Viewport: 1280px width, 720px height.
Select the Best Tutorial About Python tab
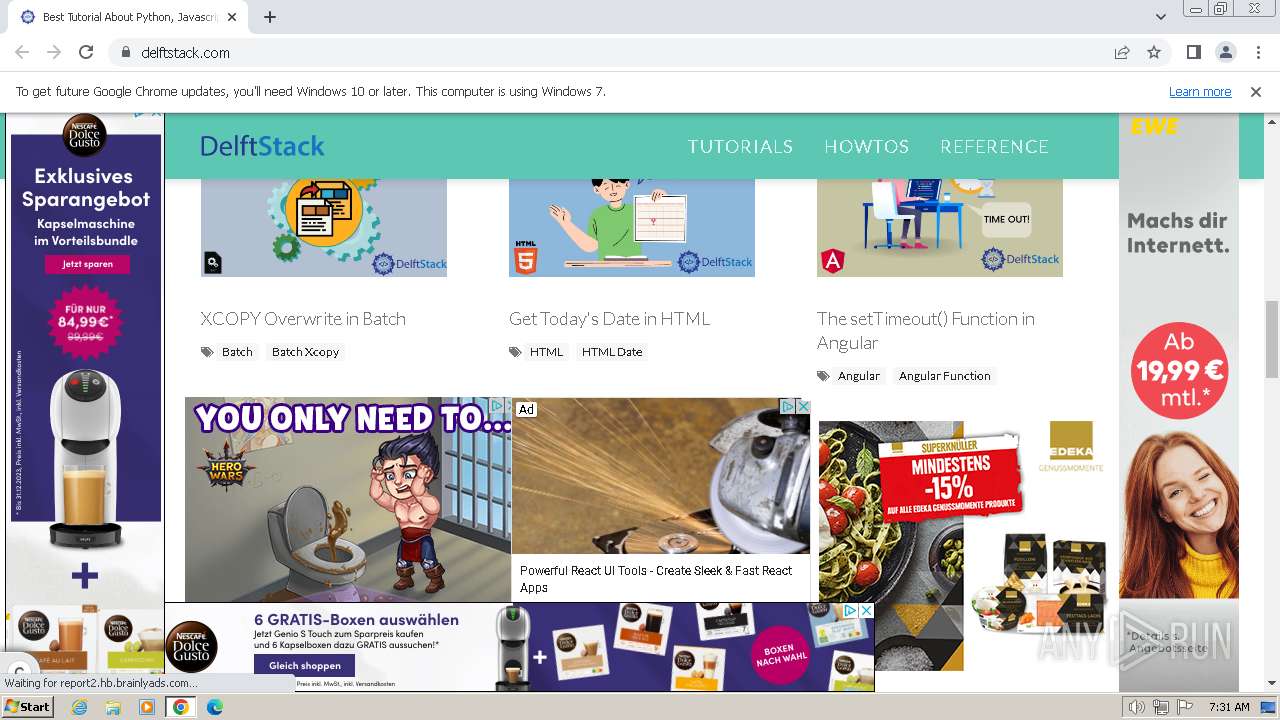[x=129, y=17]
